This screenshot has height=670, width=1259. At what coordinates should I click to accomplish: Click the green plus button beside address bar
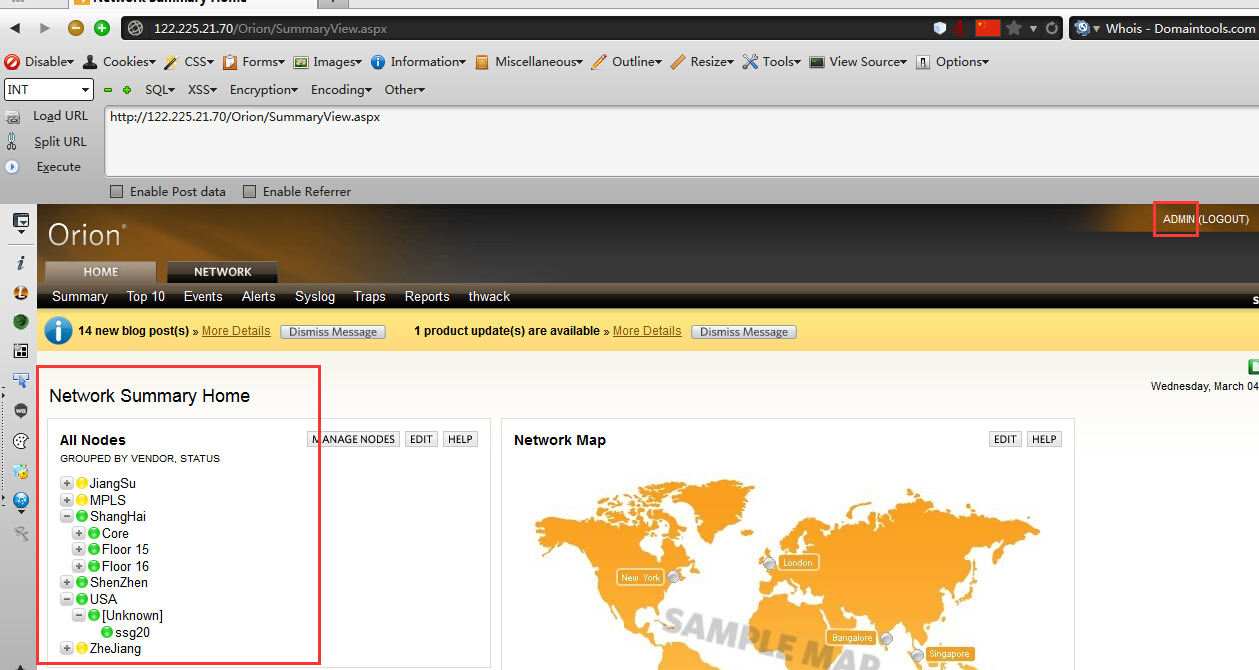point(102,28)
